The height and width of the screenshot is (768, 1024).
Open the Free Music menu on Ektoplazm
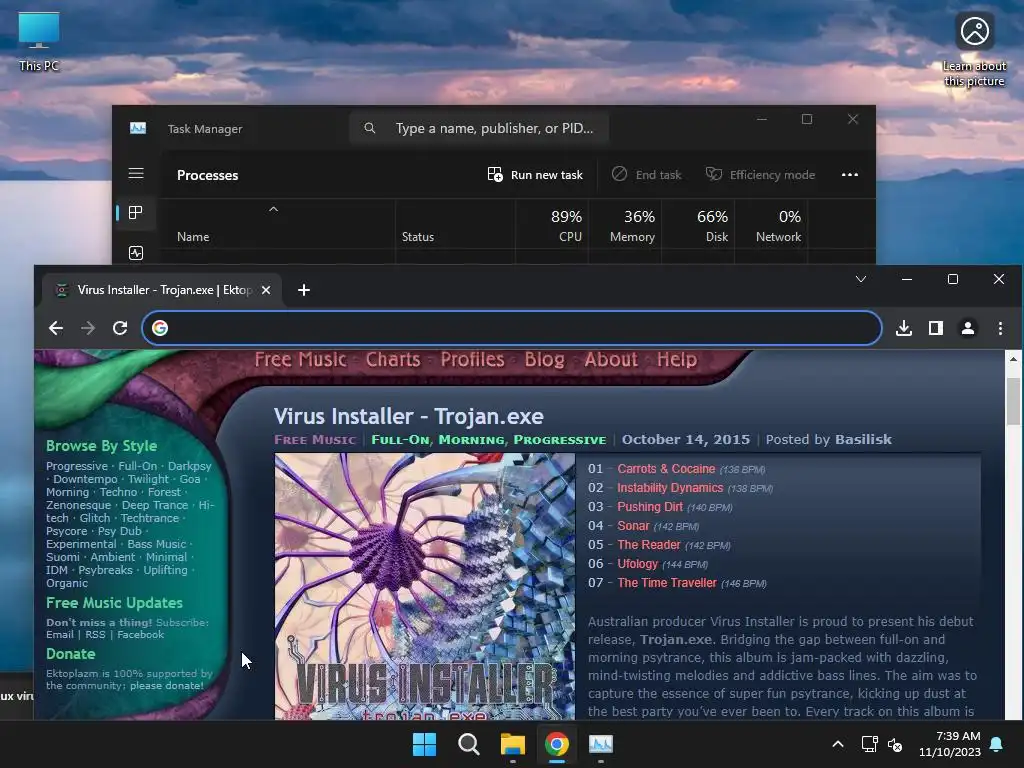coord(300,359)
